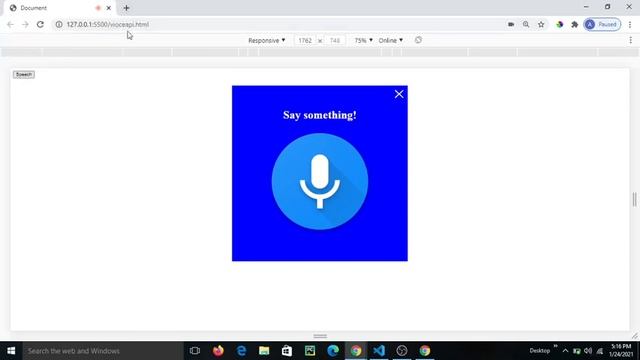Open Microsoft Store from the taskbar
The width and height of the screenshot is (640, 360).
click(287, 351)
